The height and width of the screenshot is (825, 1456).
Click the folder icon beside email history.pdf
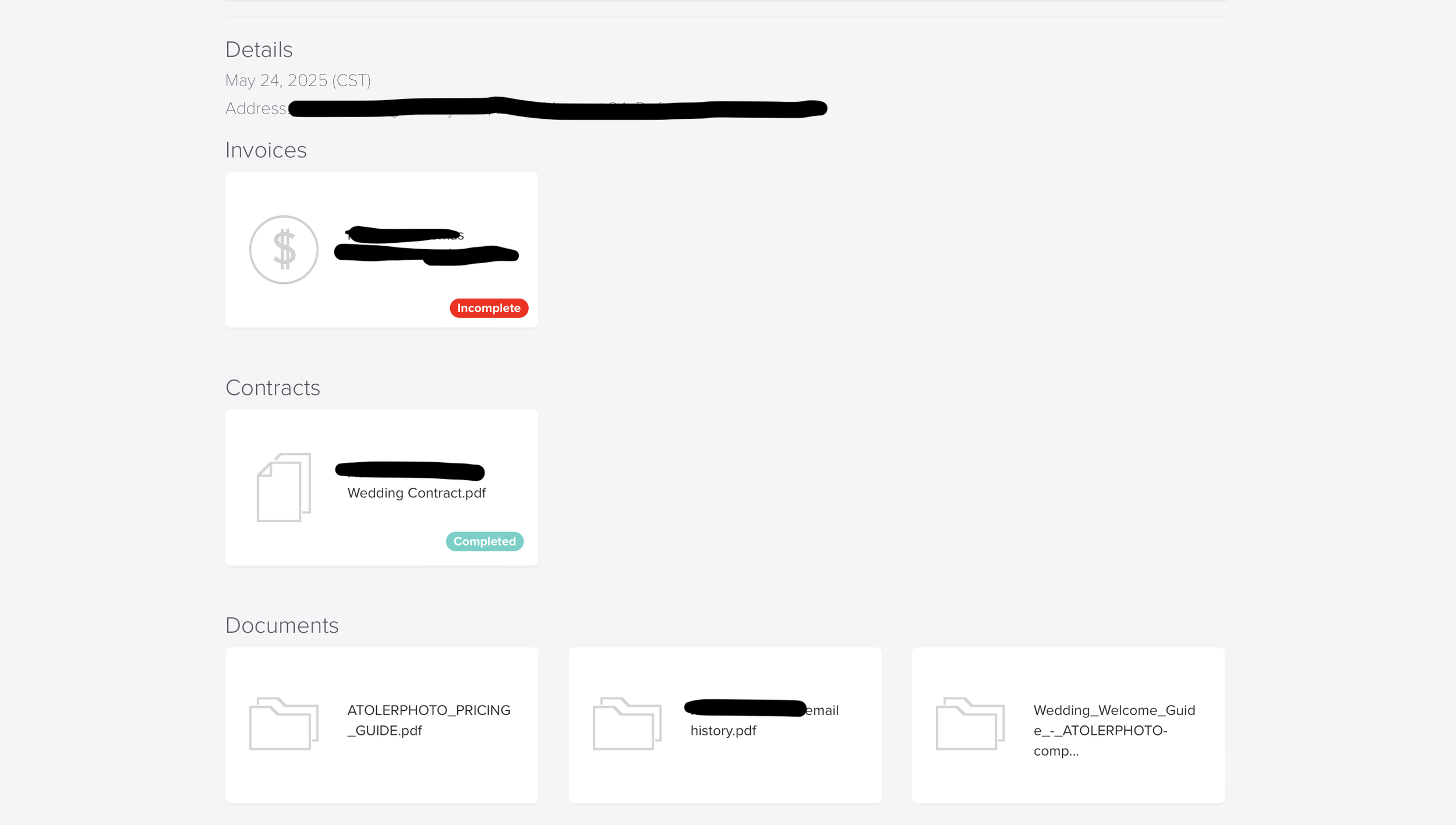[x=627, y=724]
